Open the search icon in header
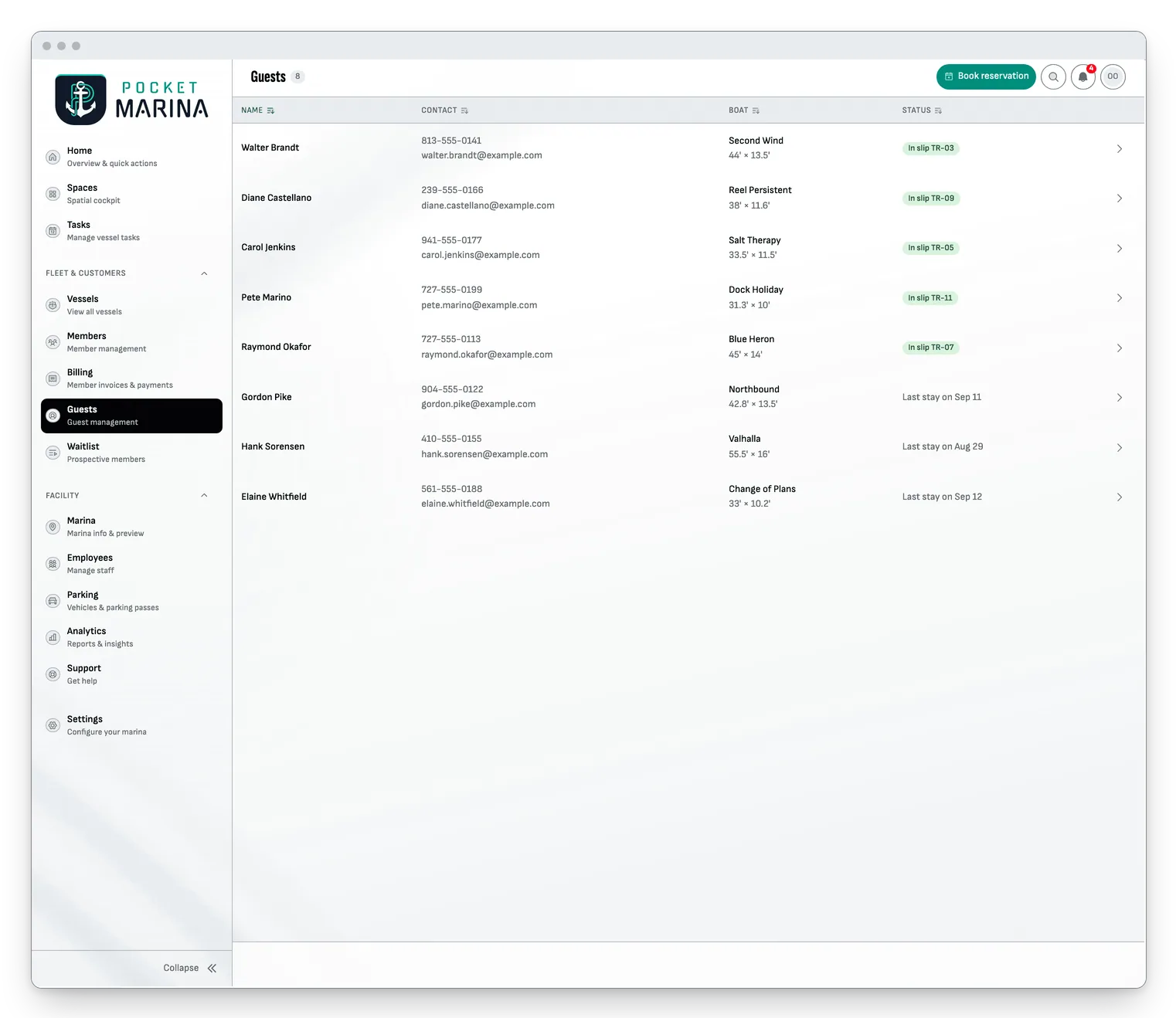 (x=1053, y=76)
